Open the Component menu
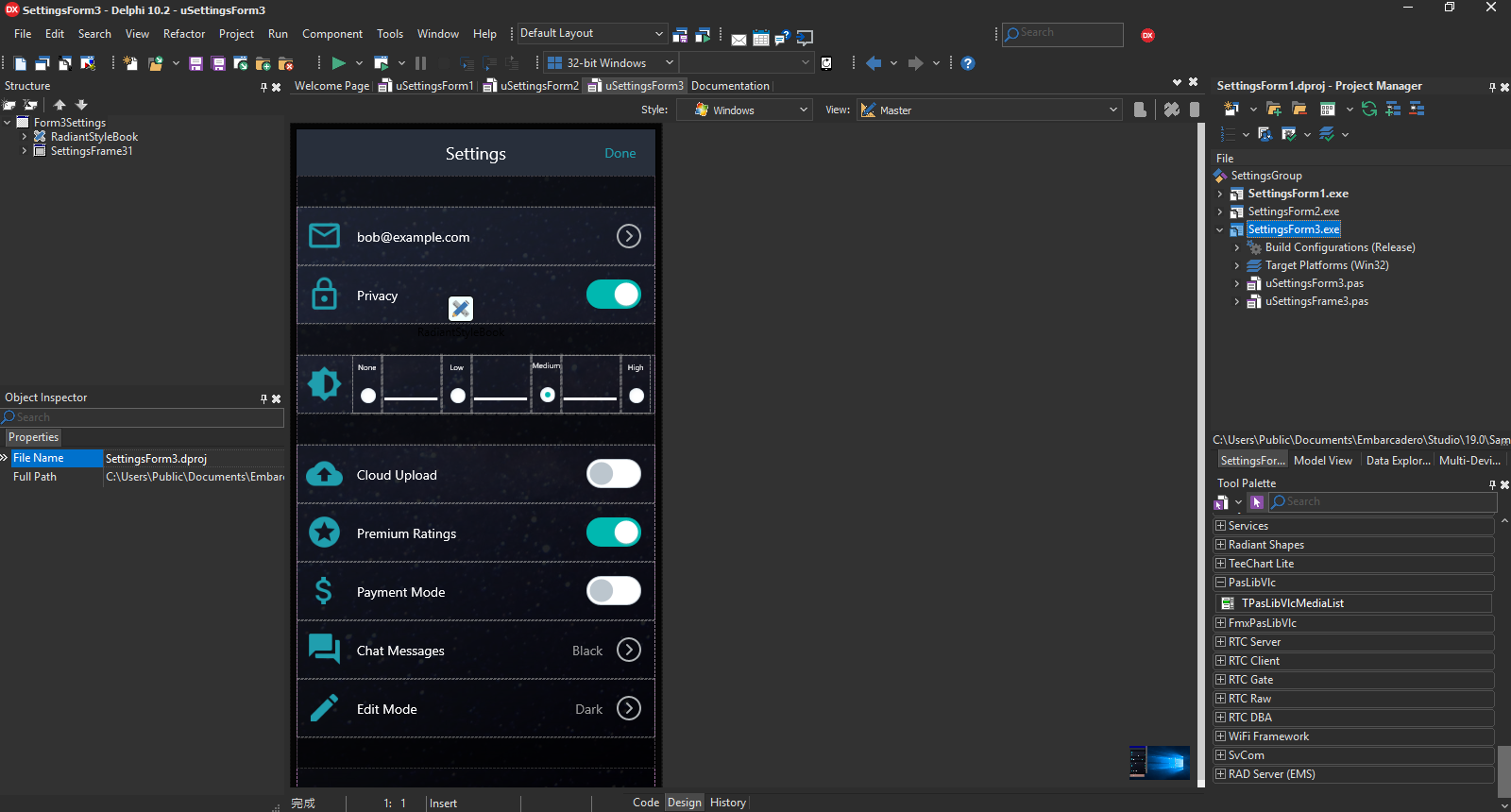Viewport: 1511px width, 812px height. tap(331, 34)
